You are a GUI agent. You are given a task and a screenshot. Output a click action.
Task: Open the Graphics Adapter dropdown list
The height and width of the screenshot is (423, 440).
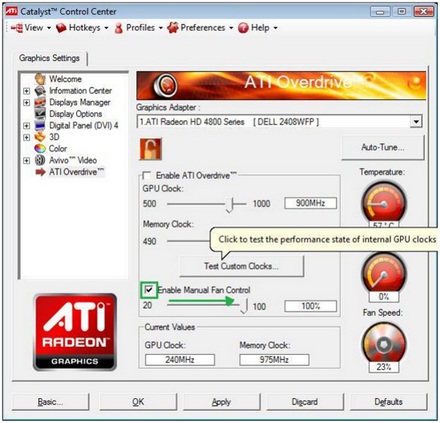[416, 122]
